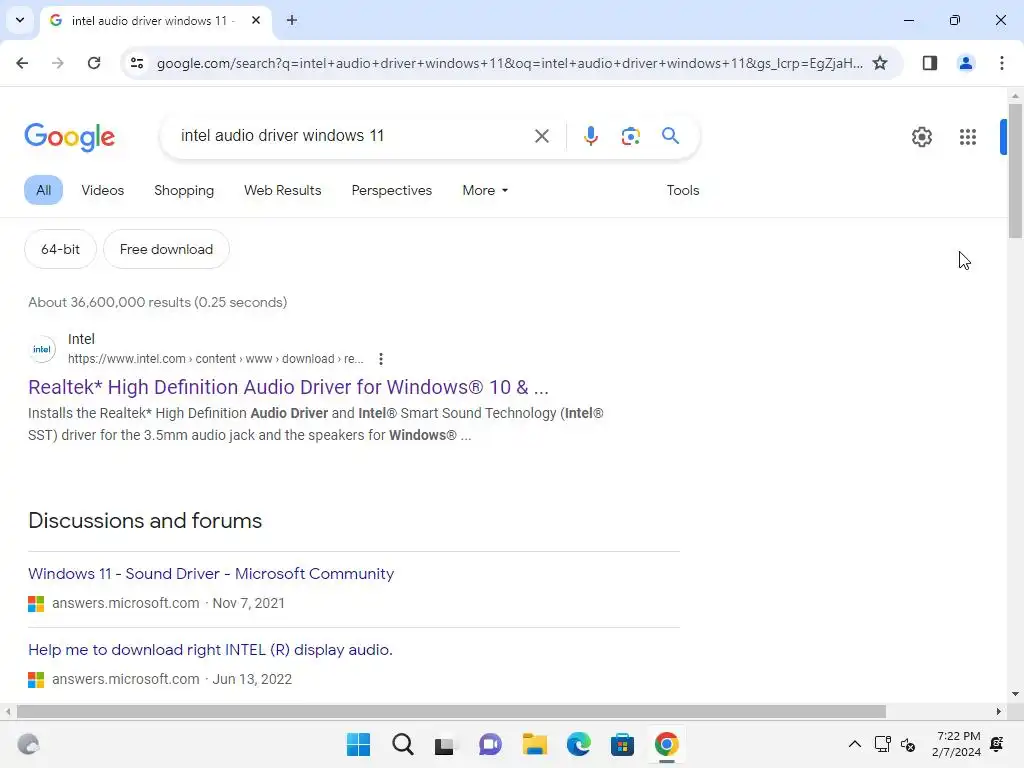
Task: Click the vertical scrollbar thumb
Action: pyautogui.click(x=1015, y=171)
